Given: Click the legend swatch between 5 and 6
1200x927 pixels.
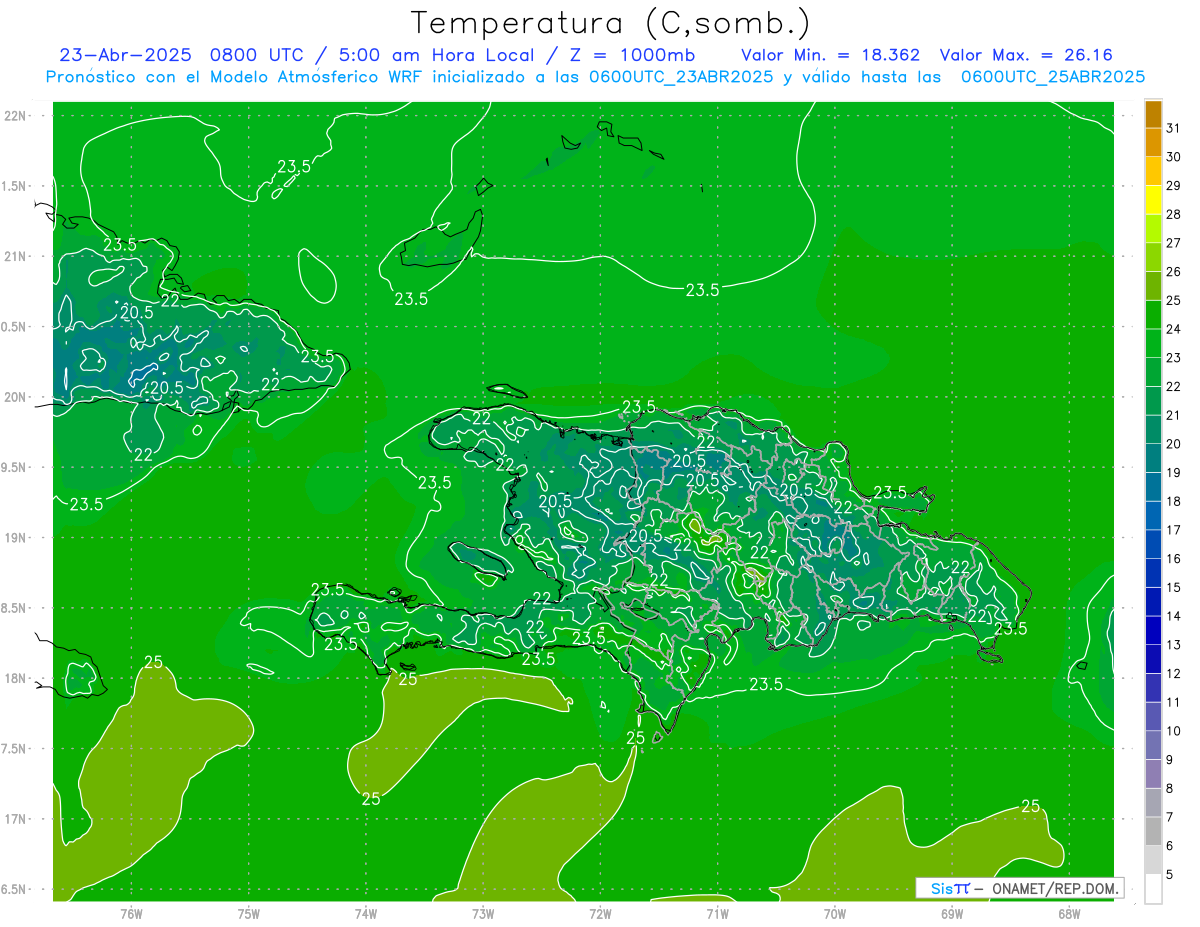Looking at the screenshot, I should 1153,860.
